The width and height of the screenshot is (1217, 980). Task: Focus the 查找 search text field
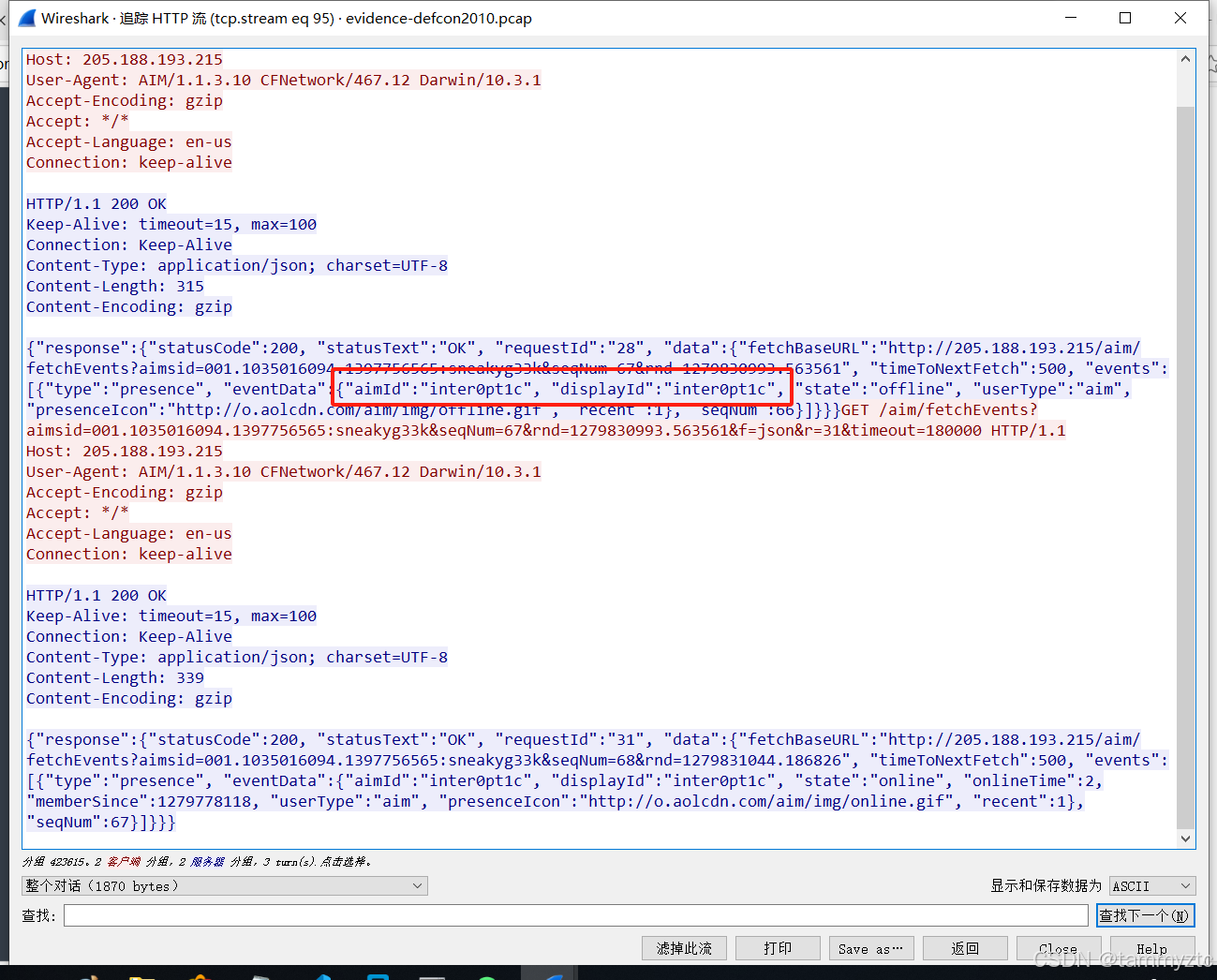(x=576, y=915)
